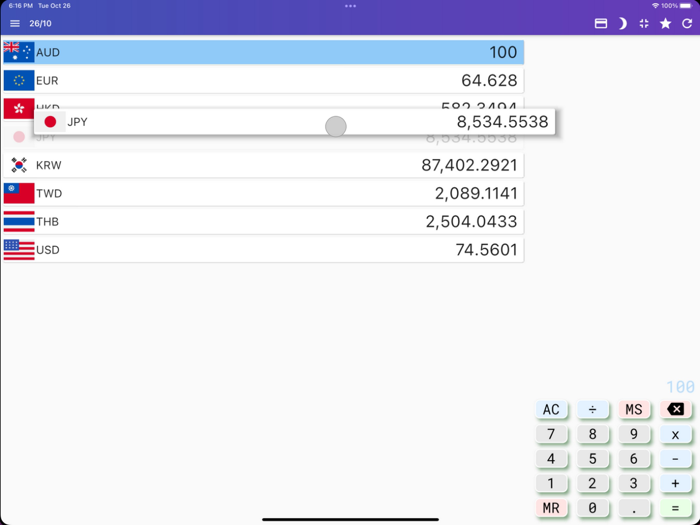Tap calculator digit 2
The image size is (700, 525).
(x=592, y=483)
